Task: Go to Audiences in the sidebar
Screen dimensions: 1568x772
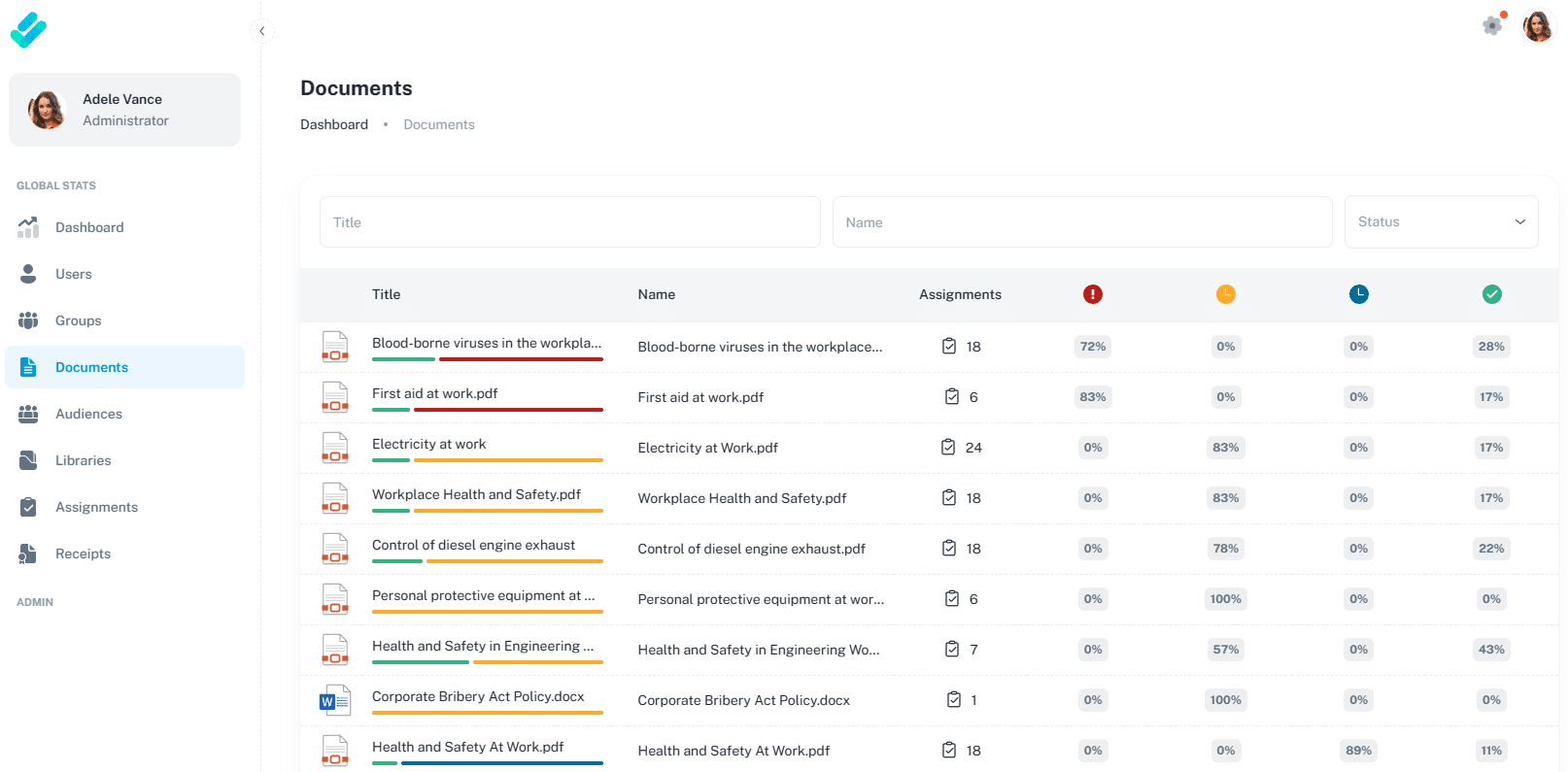Action: [88, 414]
